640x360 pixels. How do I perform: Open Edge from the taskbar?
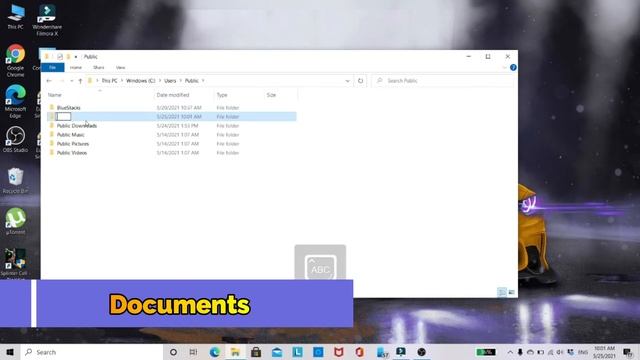tap(215, 352)
